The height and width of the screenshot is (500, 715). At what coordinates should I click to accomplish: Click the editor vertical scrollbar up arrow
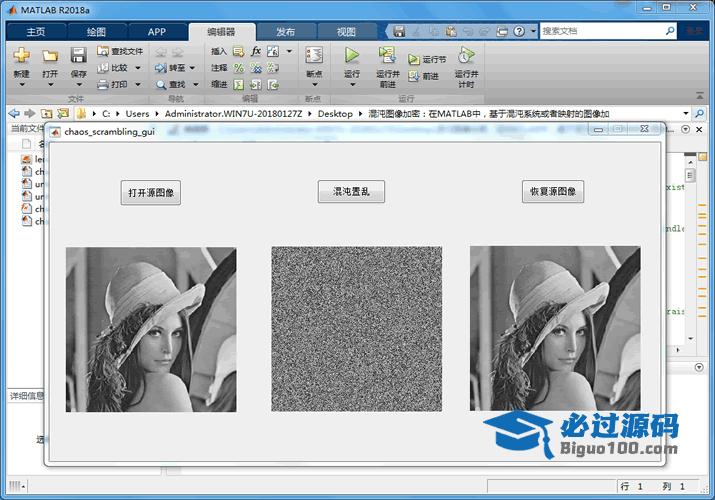pyautogui.click(x=690, y=162)
